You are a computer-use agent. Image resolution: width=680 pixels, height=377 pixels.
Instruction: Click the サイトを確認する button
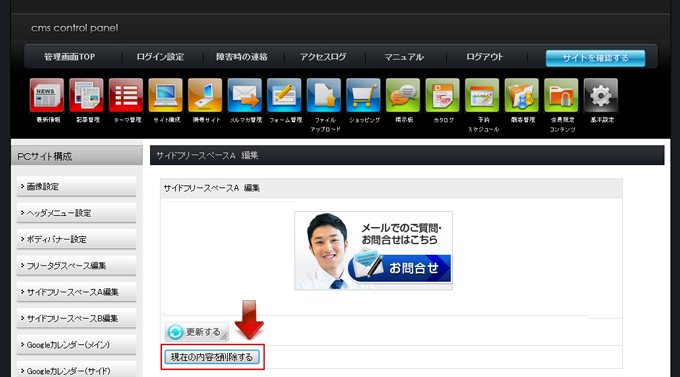(595, 58)
